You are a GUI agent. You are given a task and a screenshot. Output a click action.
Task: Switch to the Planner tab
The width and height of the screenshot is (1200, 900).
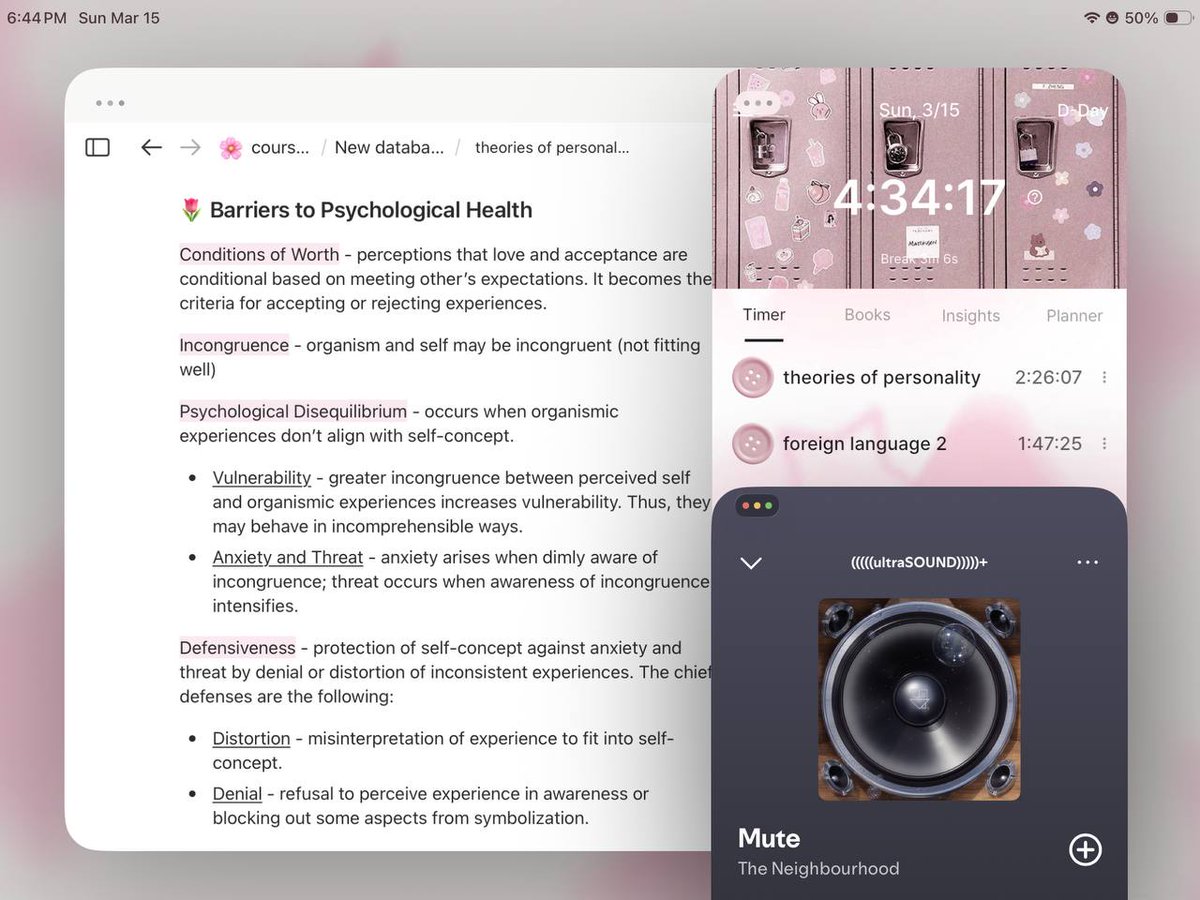1074,316
